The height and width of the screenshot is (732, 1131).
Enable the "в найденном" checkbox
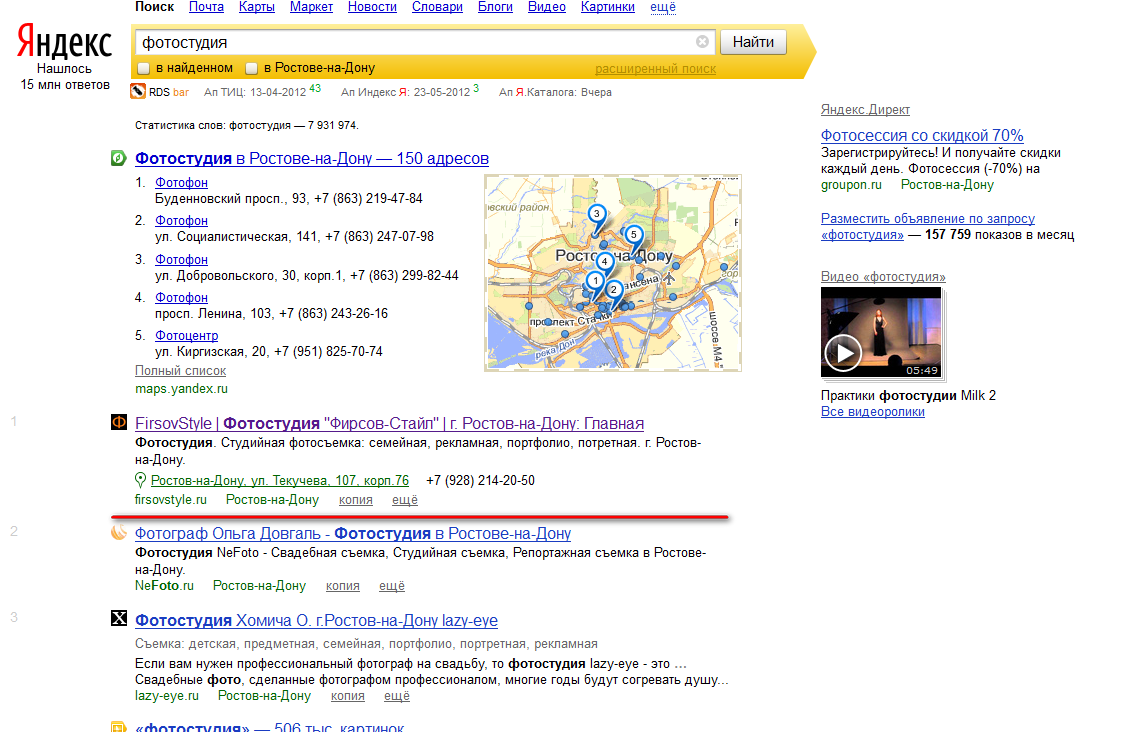click(144, 69)
